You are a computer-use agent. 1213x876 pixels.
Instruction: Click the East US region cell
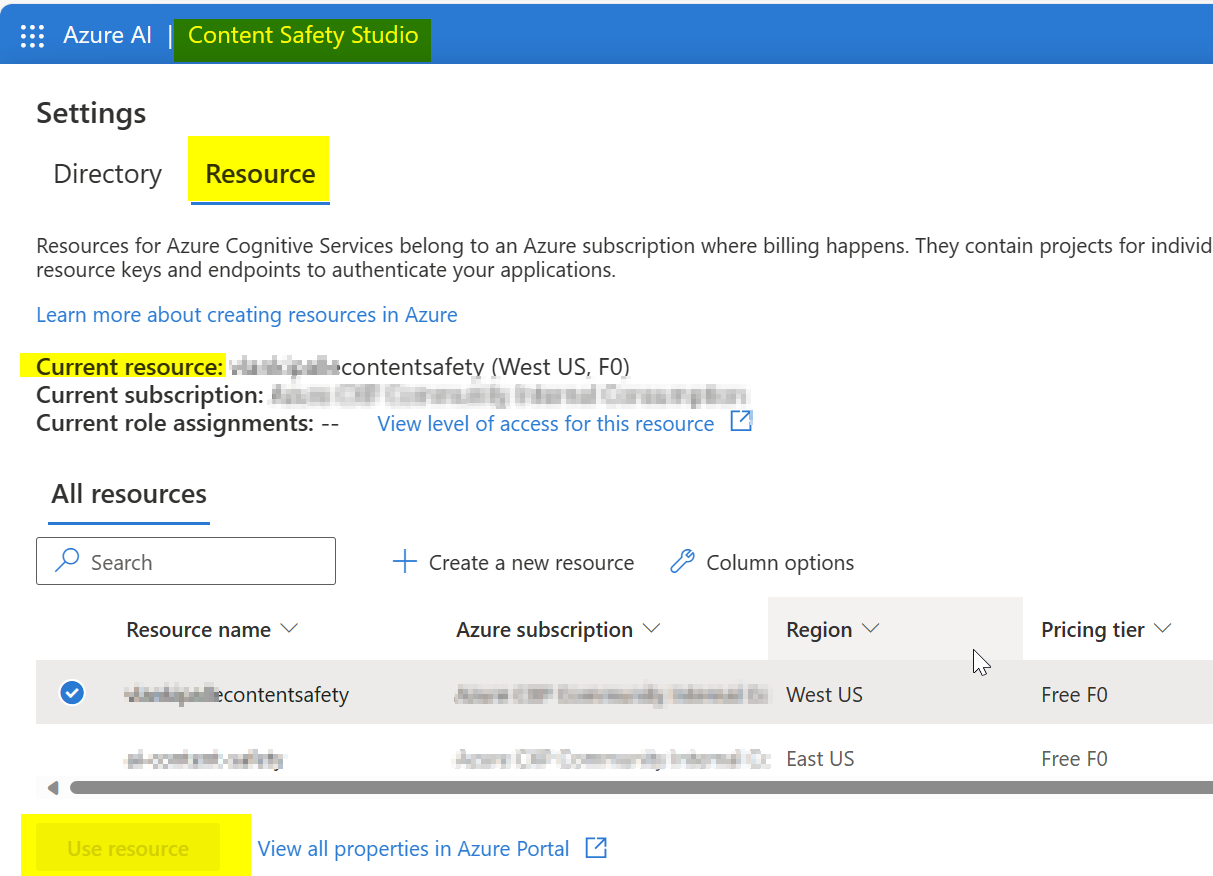click(x=820, y=759)
